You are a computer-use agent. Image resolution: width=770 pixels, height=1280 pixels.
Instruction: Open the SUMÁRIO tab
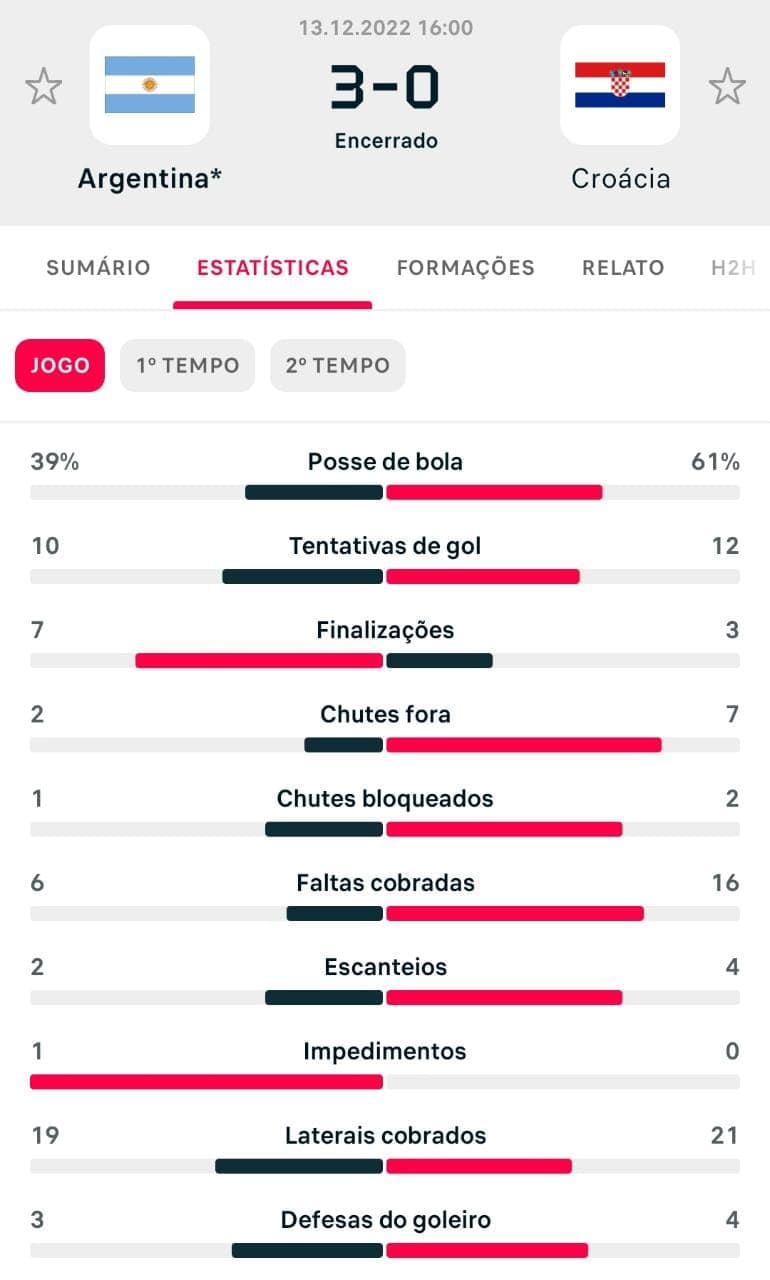coord(98,268)
